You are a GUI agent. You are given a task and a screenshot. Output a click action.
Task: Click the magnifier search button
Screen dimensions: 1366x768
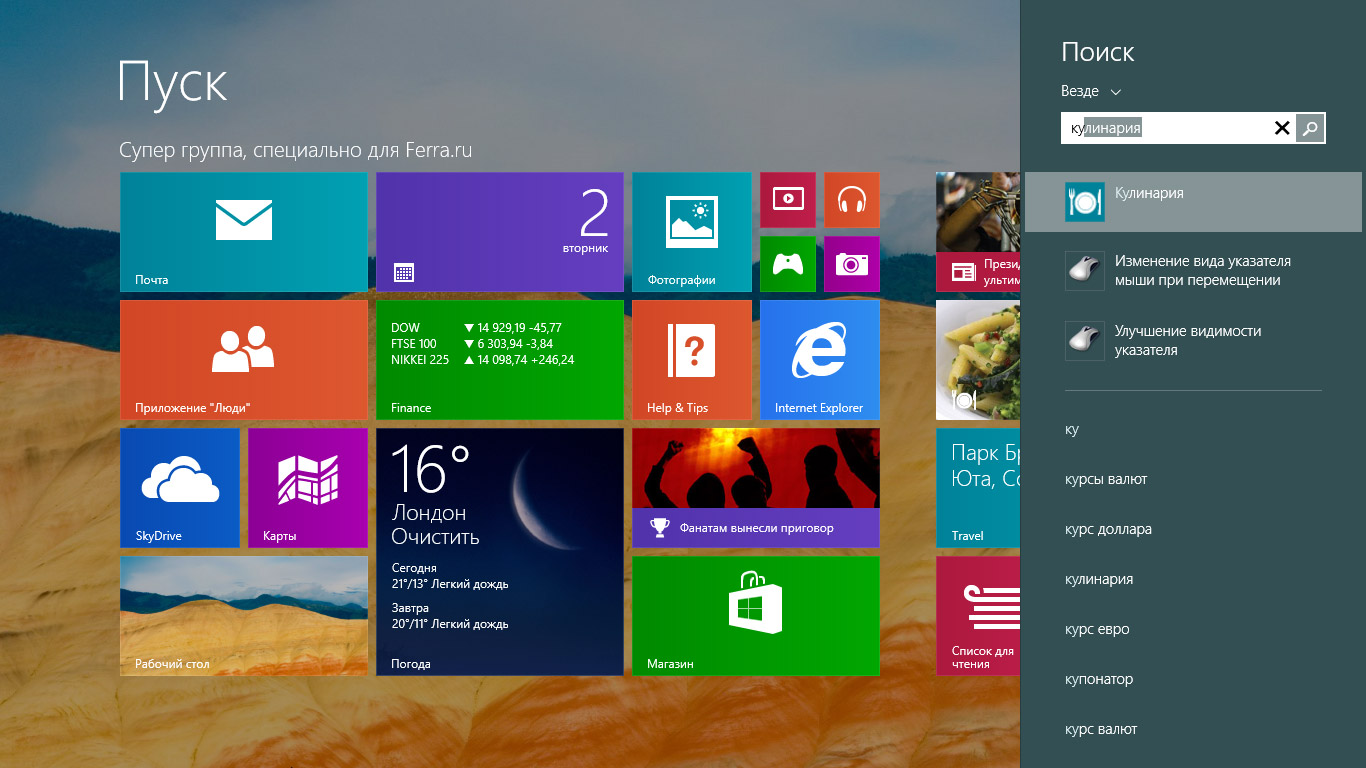point(1310,128)
